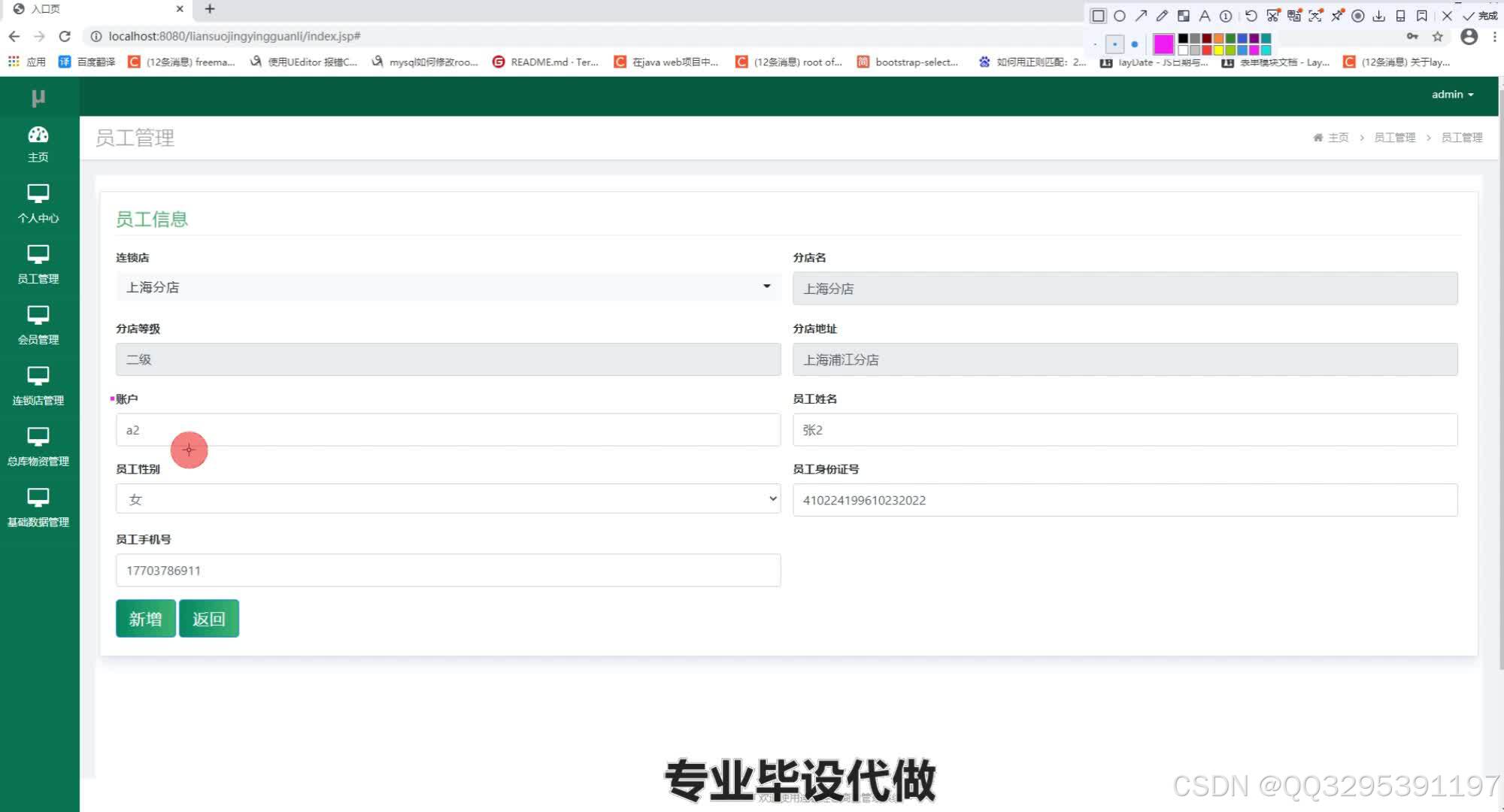
Task: Click the 返回 button
Action: point(209,619)
